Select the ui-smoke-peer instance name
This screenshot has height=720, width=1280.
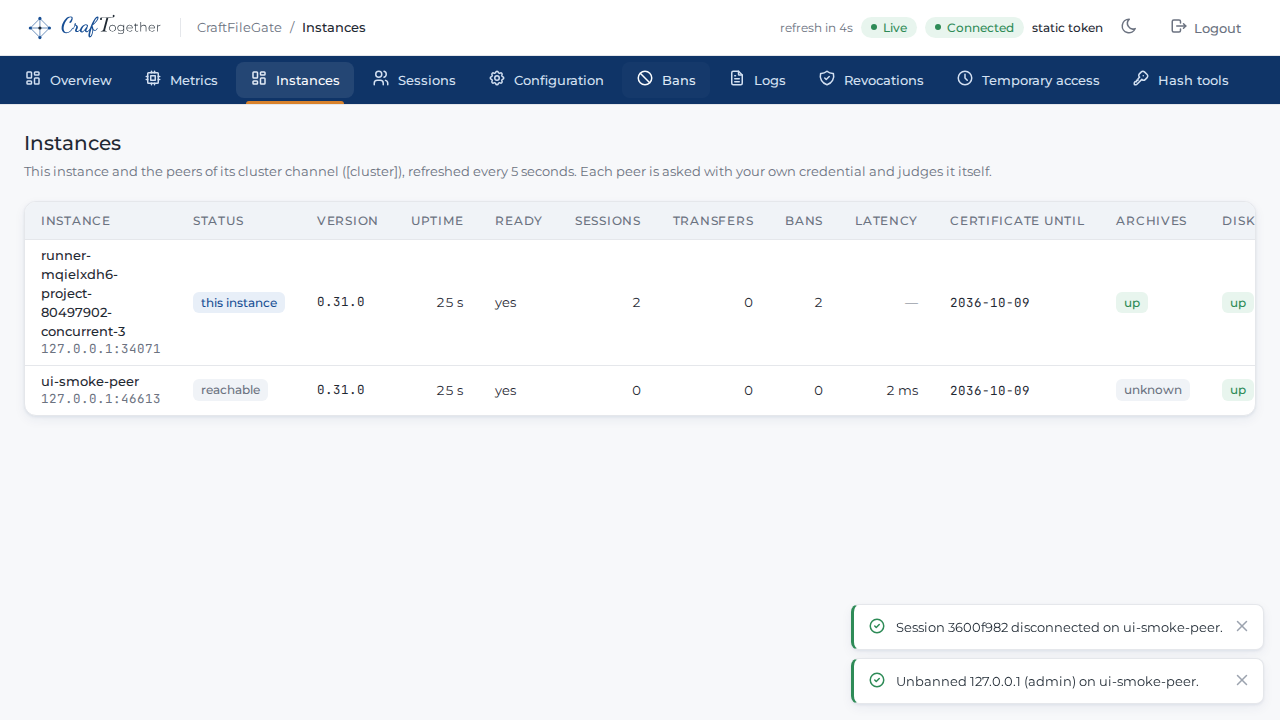pos(90,382)
